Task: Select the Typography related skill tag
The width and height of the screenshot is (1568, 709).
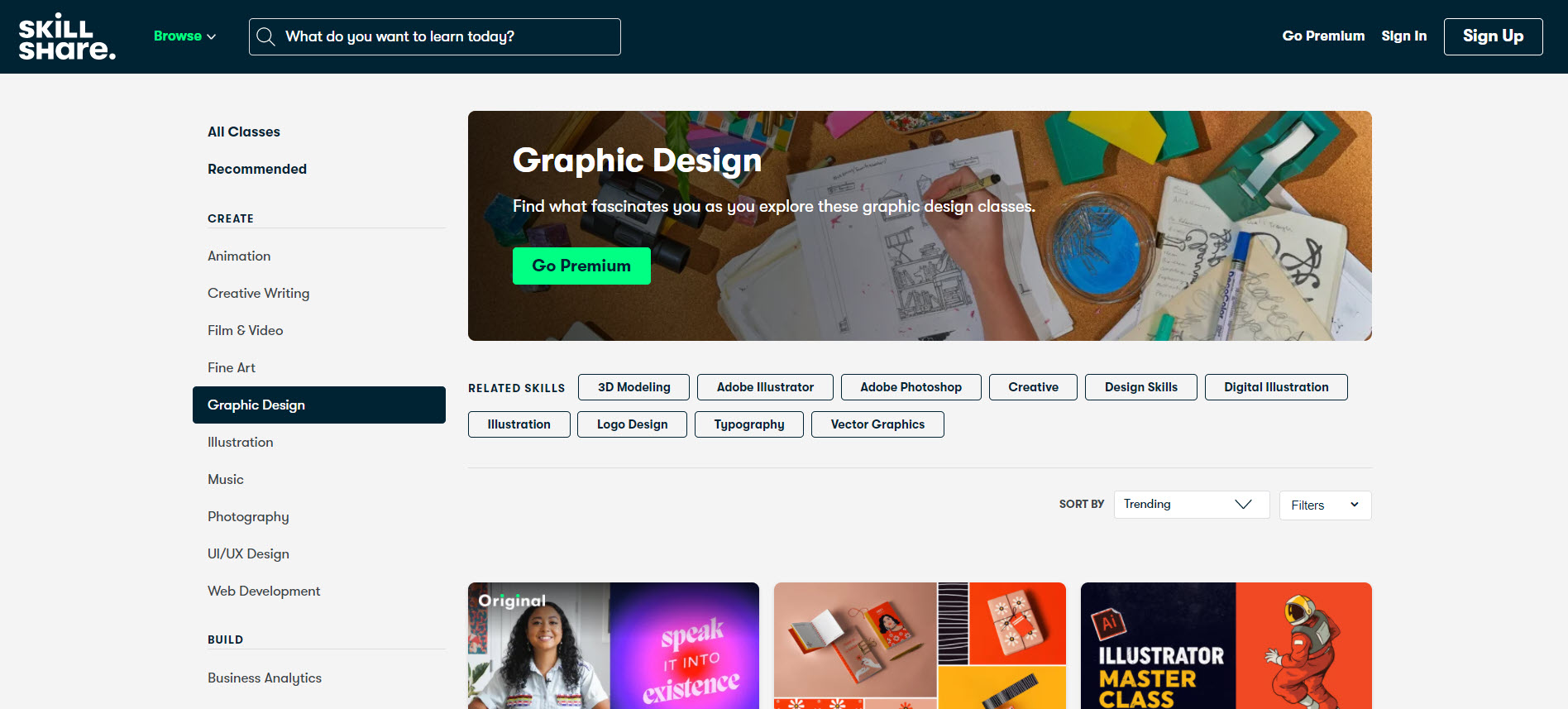Action: (x=749, y=424)
